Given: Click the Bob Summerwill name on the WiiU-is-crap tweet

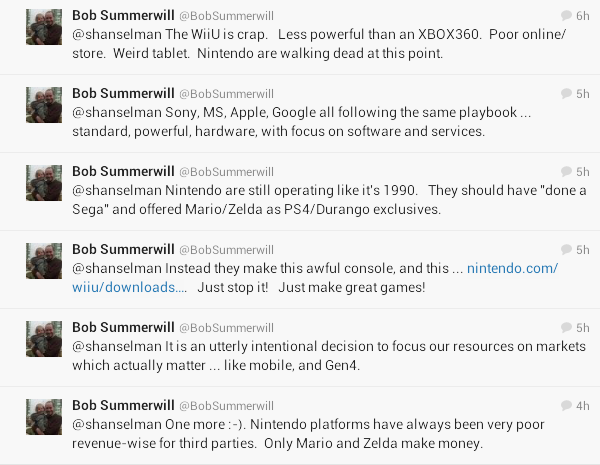Looking at the screenshot, I should click(123, 15).
